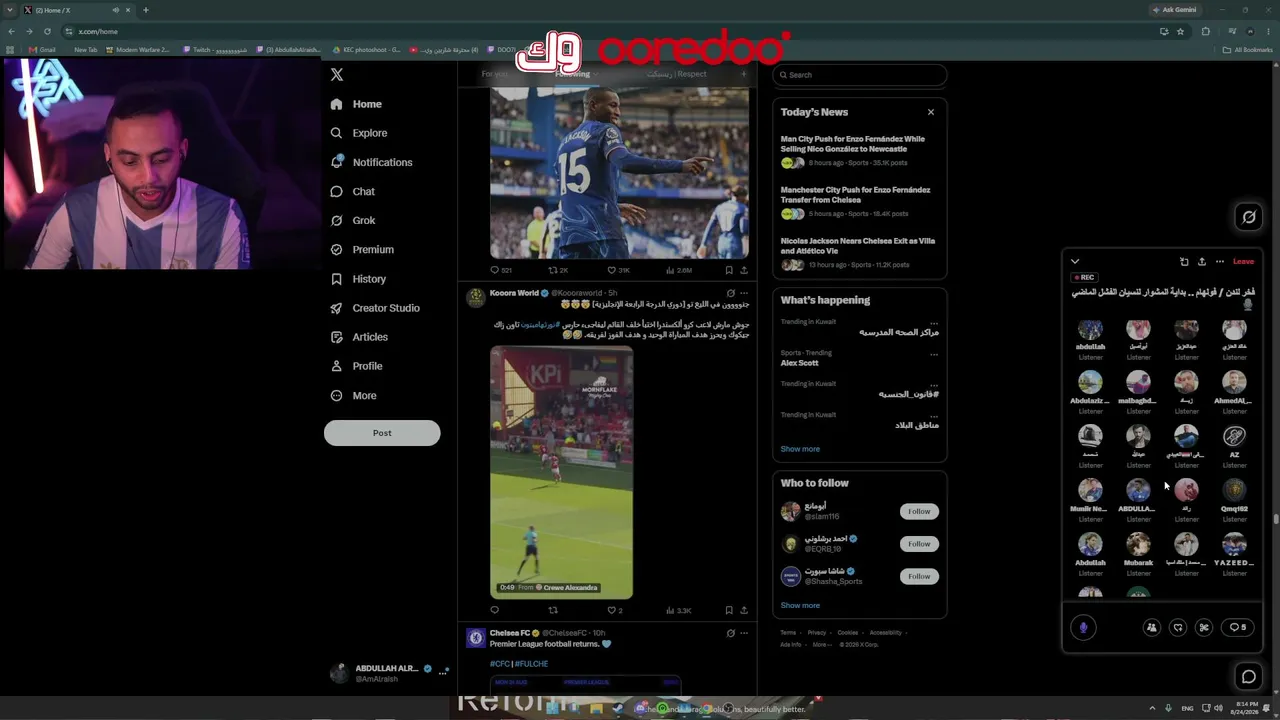Open Chelsea FC post more options
Image resolution: width=1280 pixels, height=720 pixels.
click(743, 633)
